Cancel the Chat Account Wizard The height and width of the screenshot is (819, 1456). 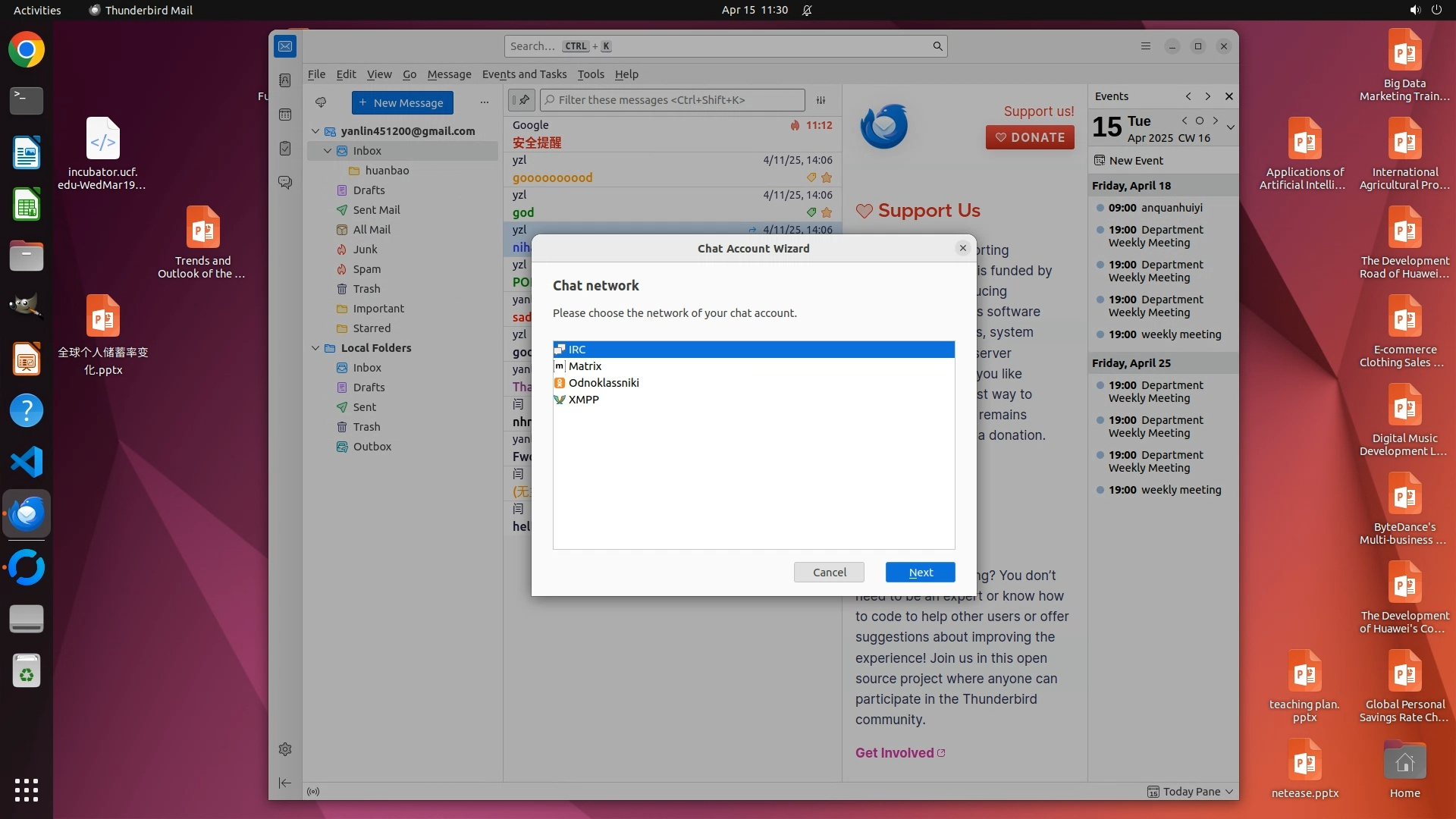coord(829,573)
